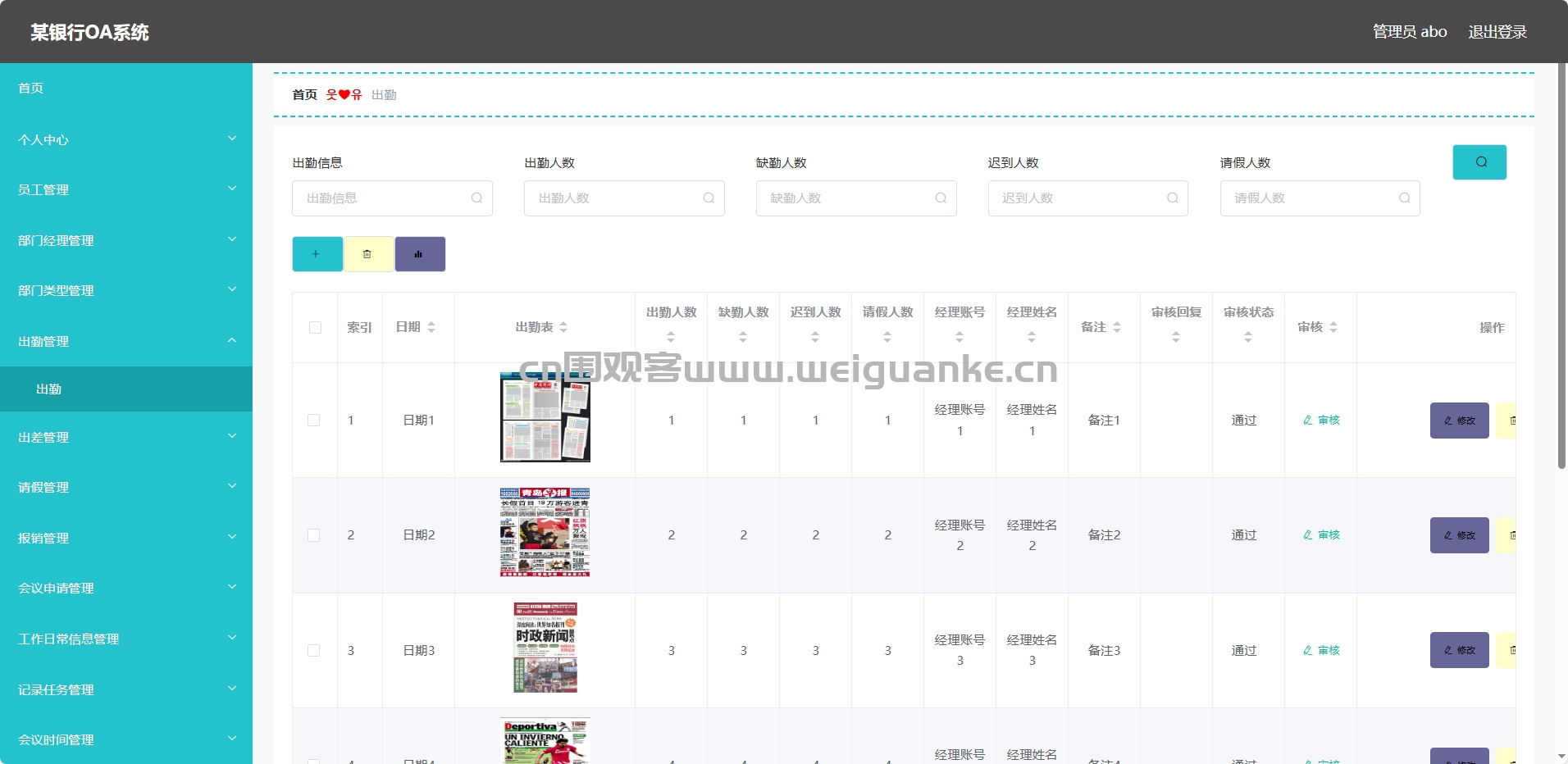Click 首页 breadcrumb link
This screenshot has width=1568, height=764.
tap(305, 95)
